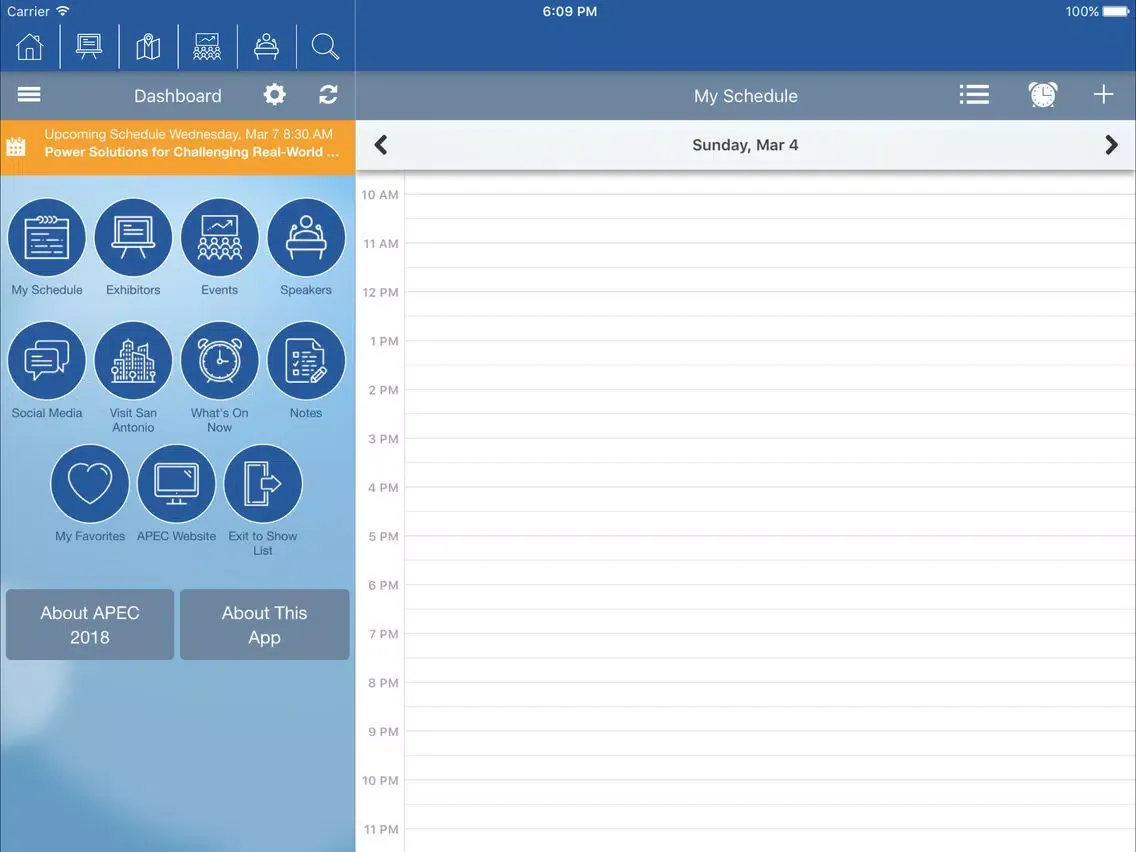Open Speakers from the top toolbar podium icon
This screenshot has width=1136, height=852.
[x=266, y=46]
